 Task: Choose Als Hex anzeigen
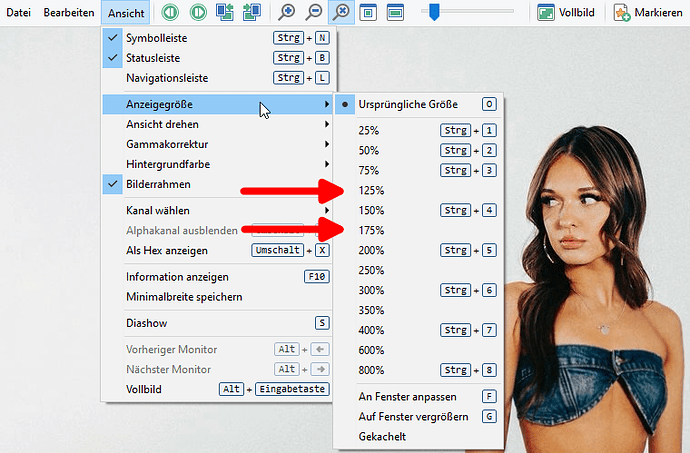(217, 250)
